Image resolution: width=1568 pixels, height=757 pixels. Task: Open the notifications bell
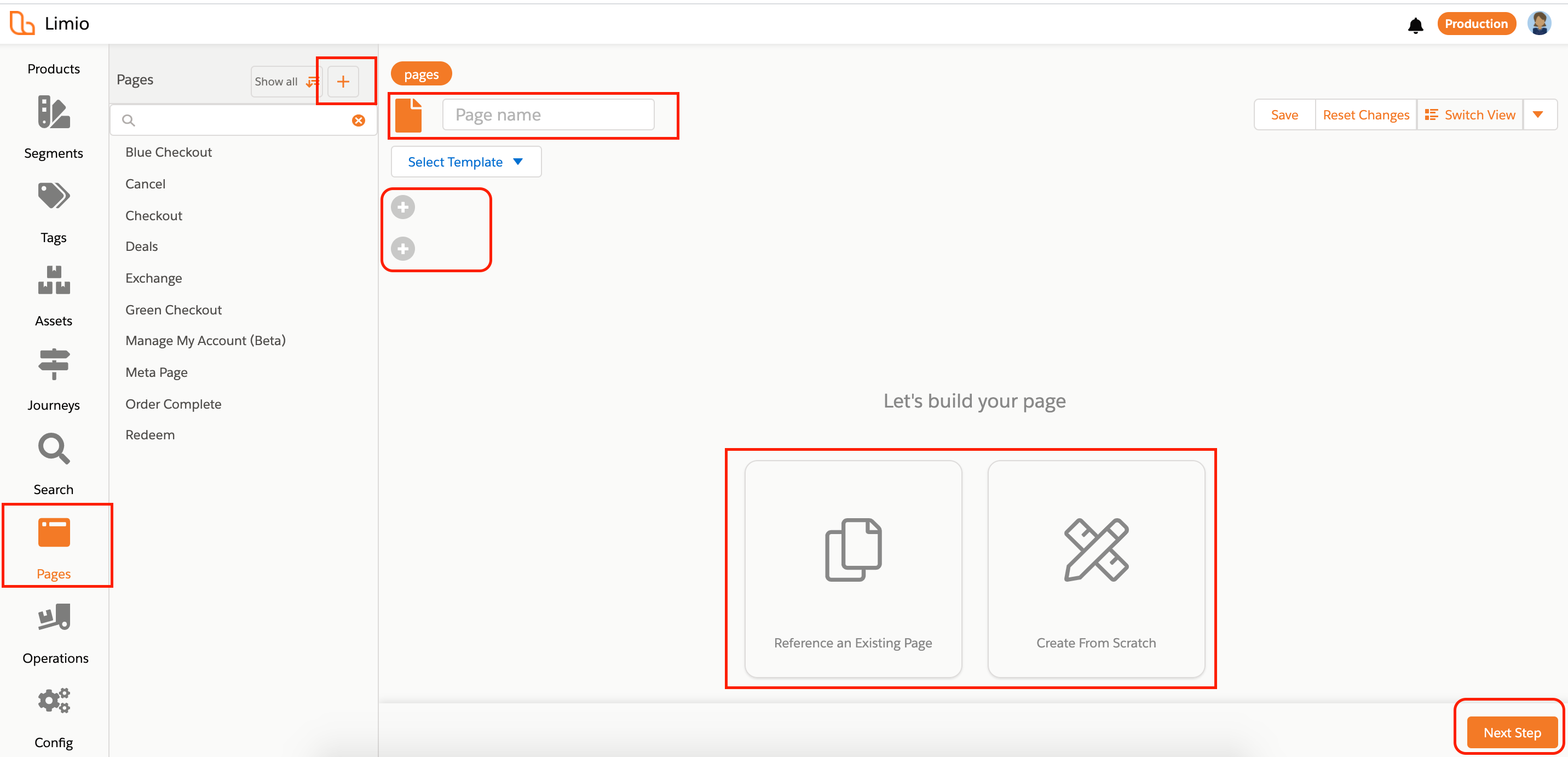pyautogui.click(x=1415, y=25)
